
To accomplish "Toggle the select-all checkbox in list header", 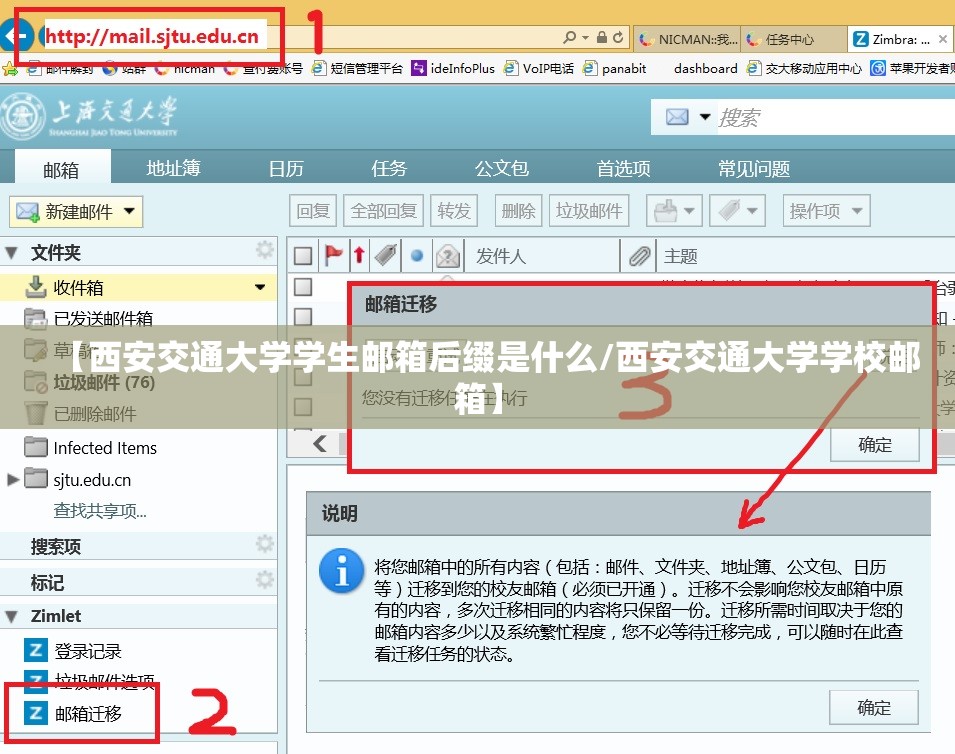I will click(303, 256).
